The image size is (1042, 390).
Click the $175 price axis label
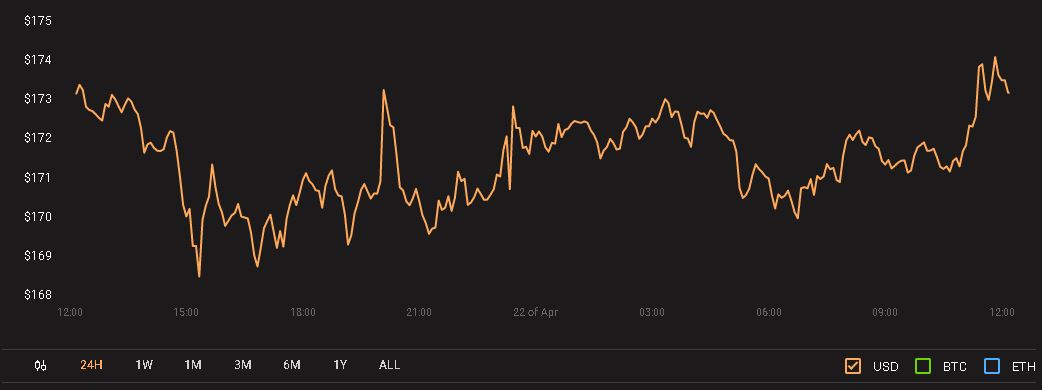[x=38, y=21]
